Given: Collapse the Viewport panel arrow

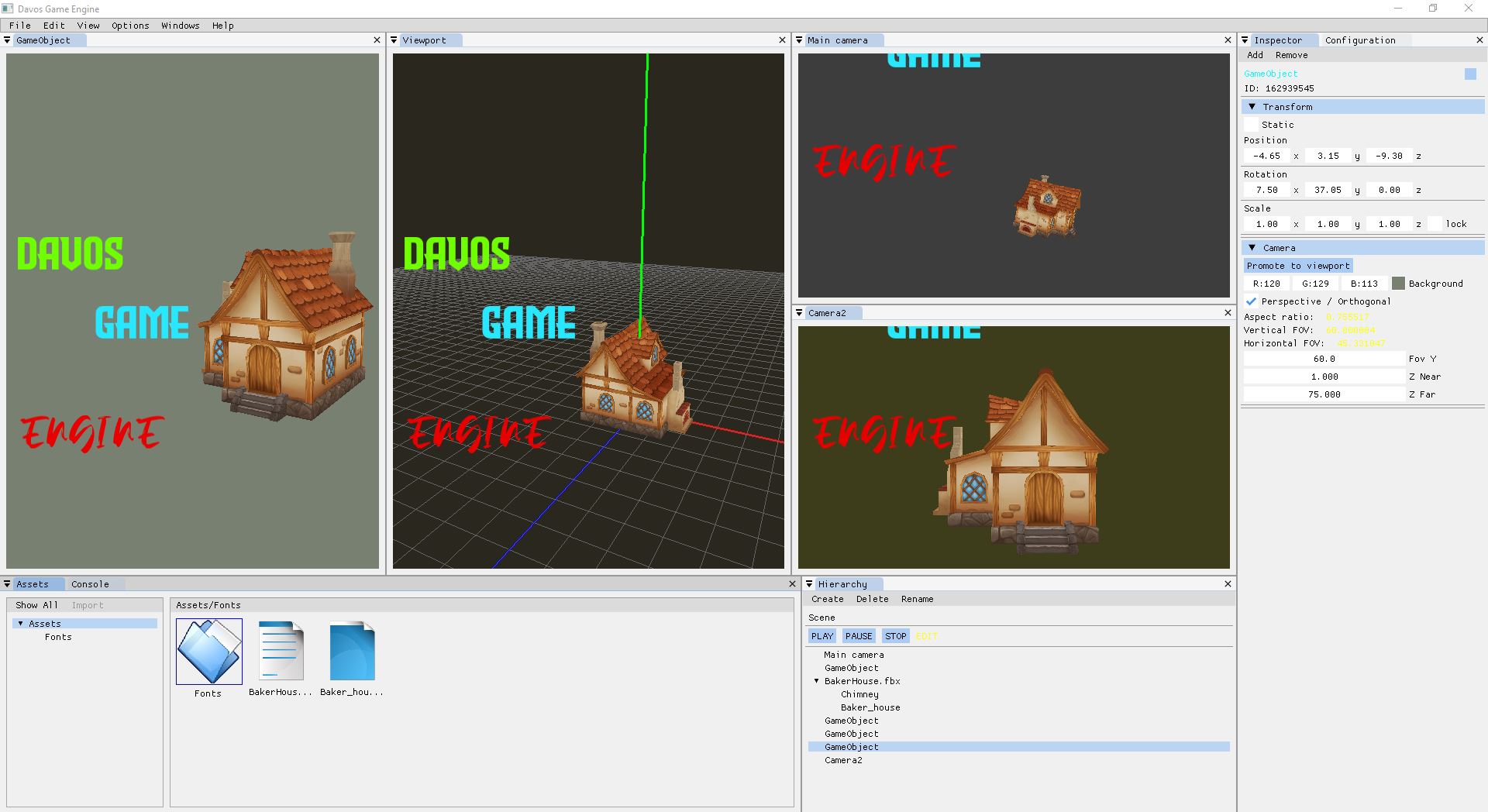Looking at the screenshot, I should [394, 40].
